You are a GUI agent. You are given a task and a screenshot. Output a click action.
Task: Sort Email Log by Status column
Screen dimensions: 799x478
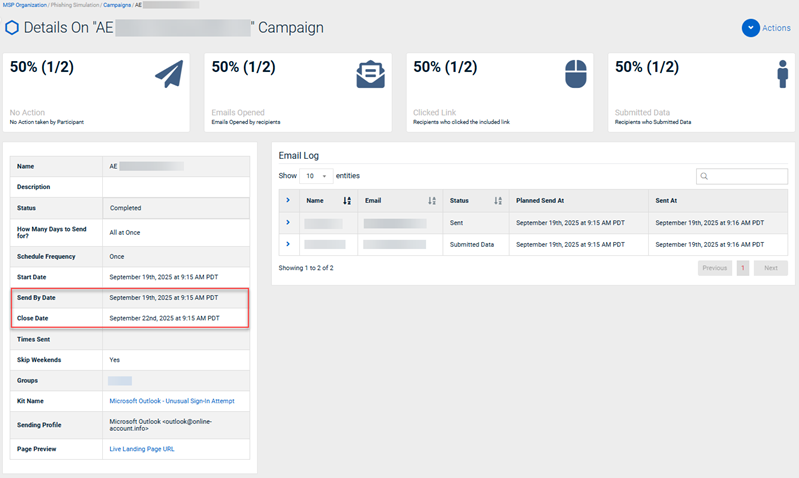[x=498, y=201]
